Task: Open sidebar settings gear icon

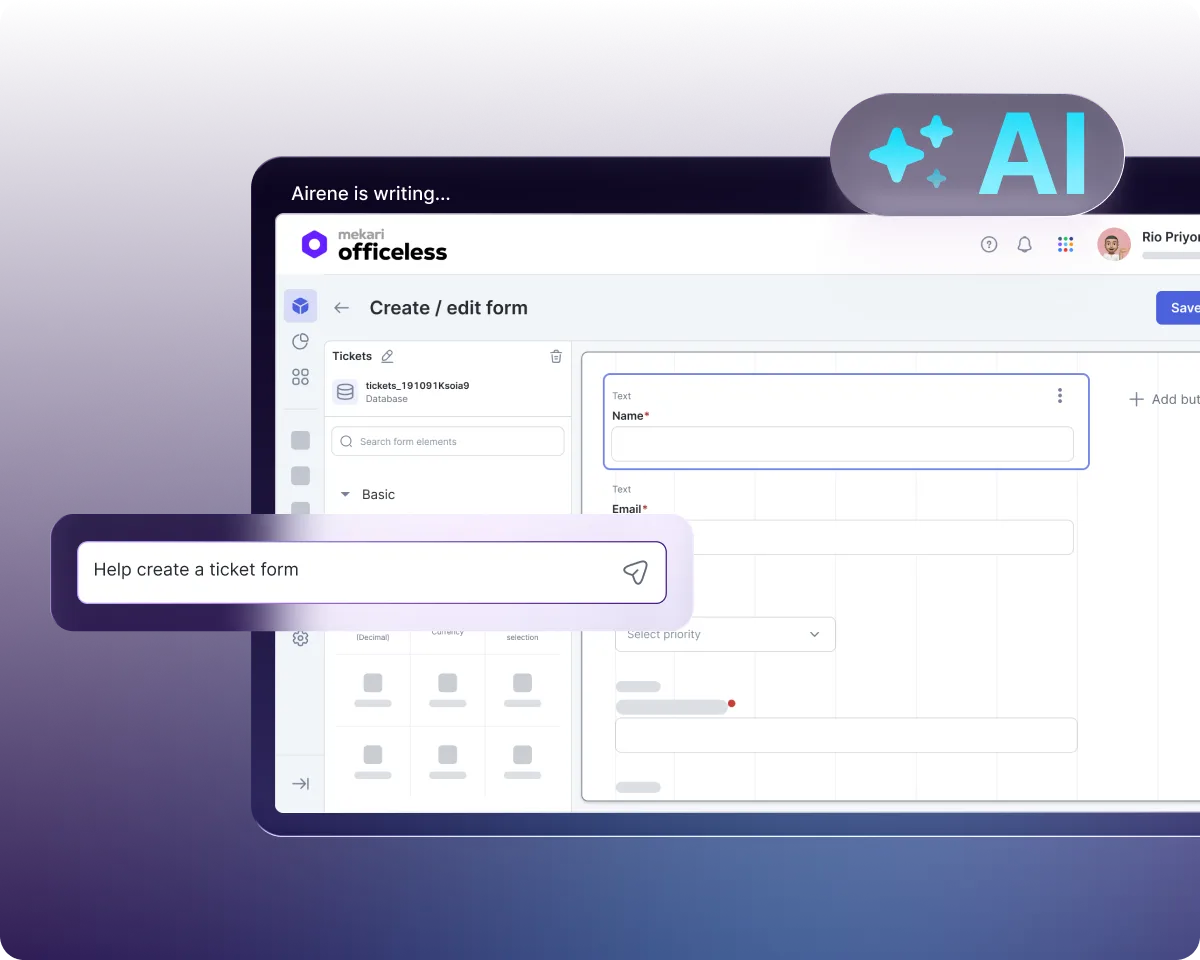Action: [x=300, y=638]
